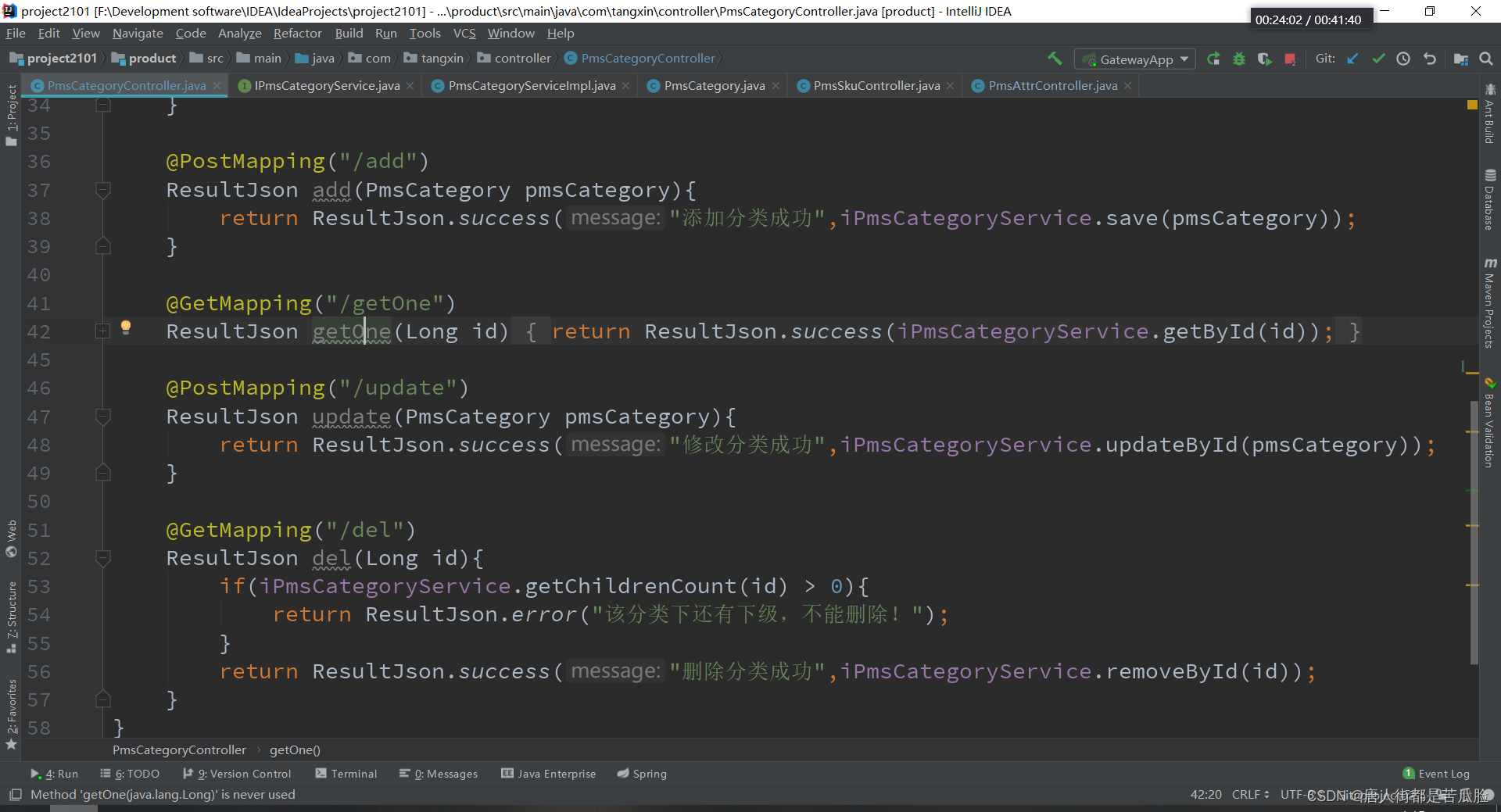Switch to PmsAttrController.java tab

pos(1052,86)
